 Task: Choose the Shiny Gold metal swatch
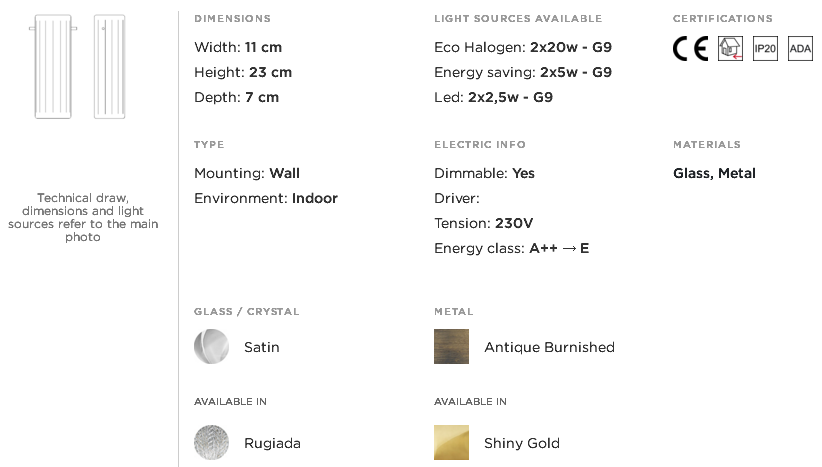[451, 442]
